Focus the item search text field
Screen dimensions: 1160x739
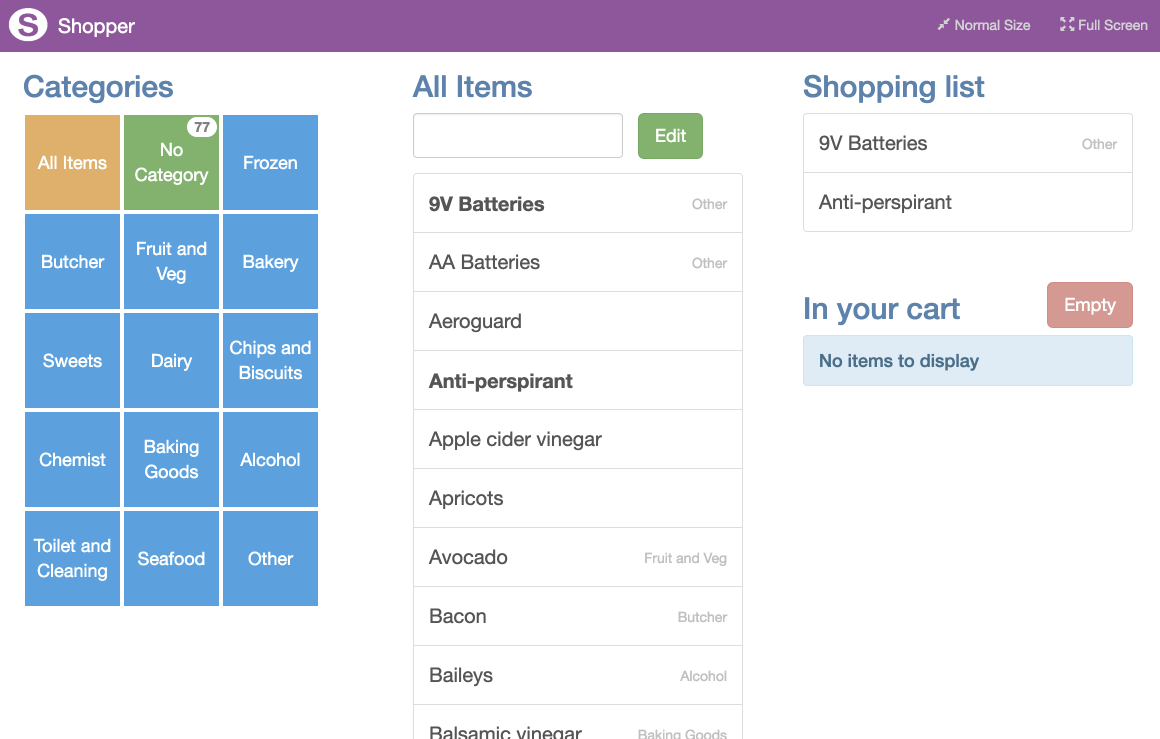coord(517,136)
